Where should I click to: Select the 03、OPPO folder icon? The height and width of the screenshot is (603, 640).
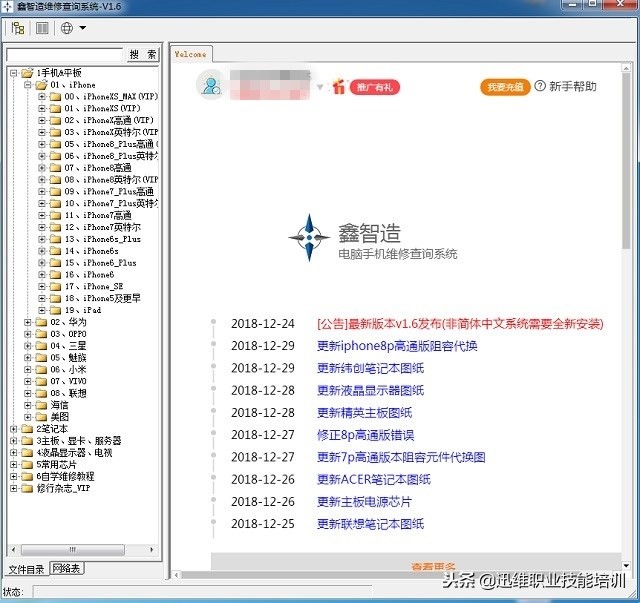41,334
